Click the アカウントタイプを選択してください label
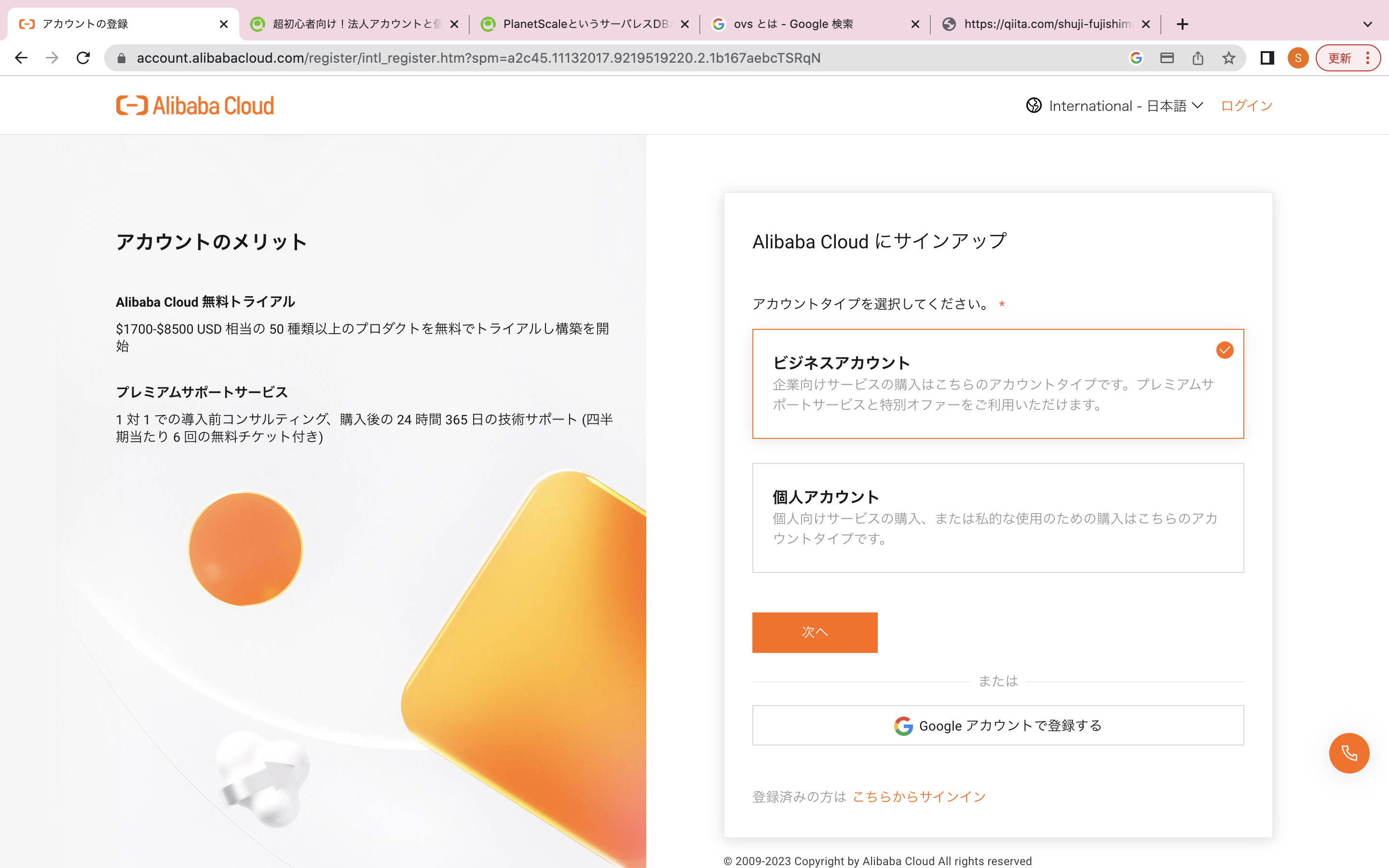This screenshot has width=1389, height=868. click(872, 304)
